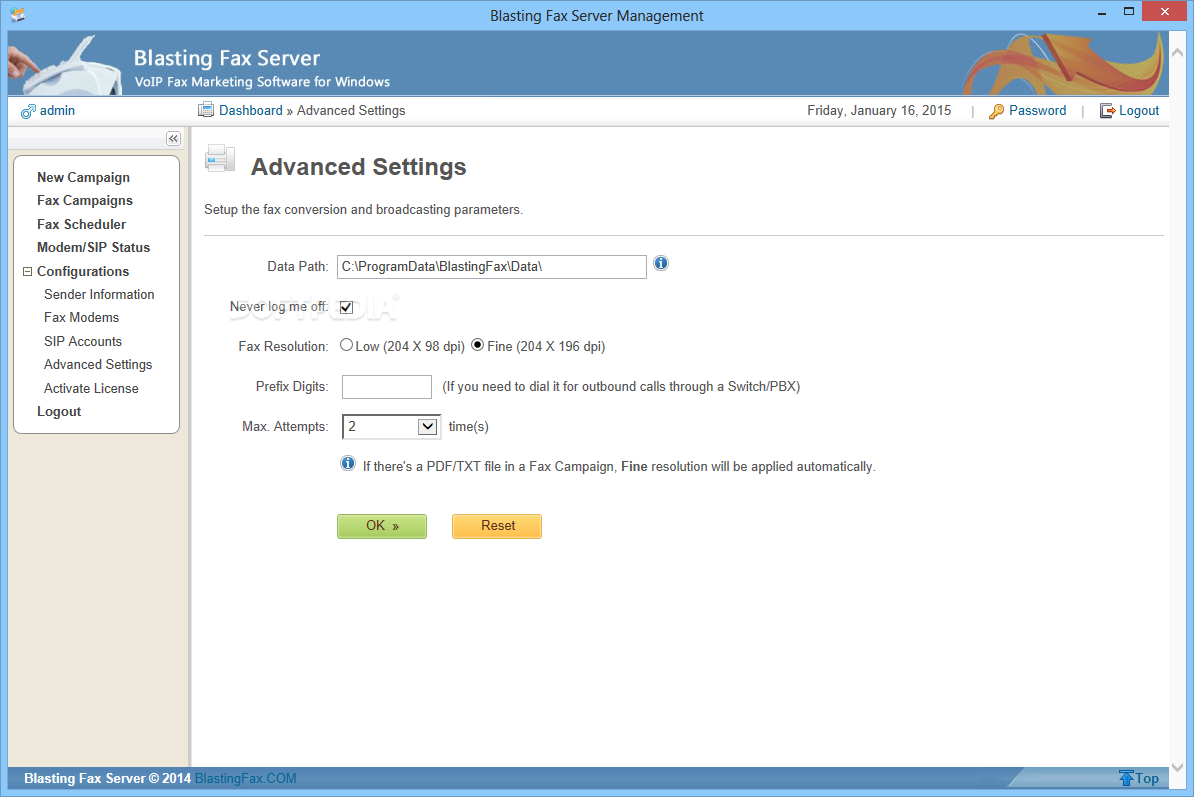Select Advanced Settings in the sidebar
Screen dimensions: 1194x797
pyautogui.click(x=98, y=365)
